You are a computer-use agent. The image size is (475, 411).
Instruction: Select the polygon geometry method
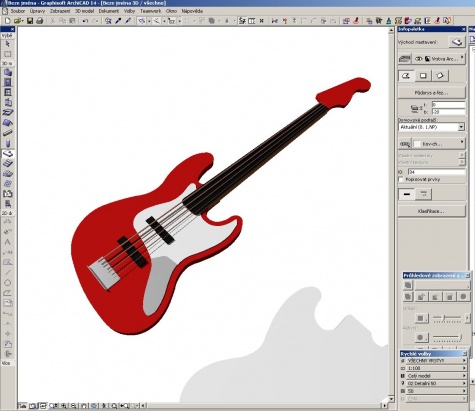(406, 76)
